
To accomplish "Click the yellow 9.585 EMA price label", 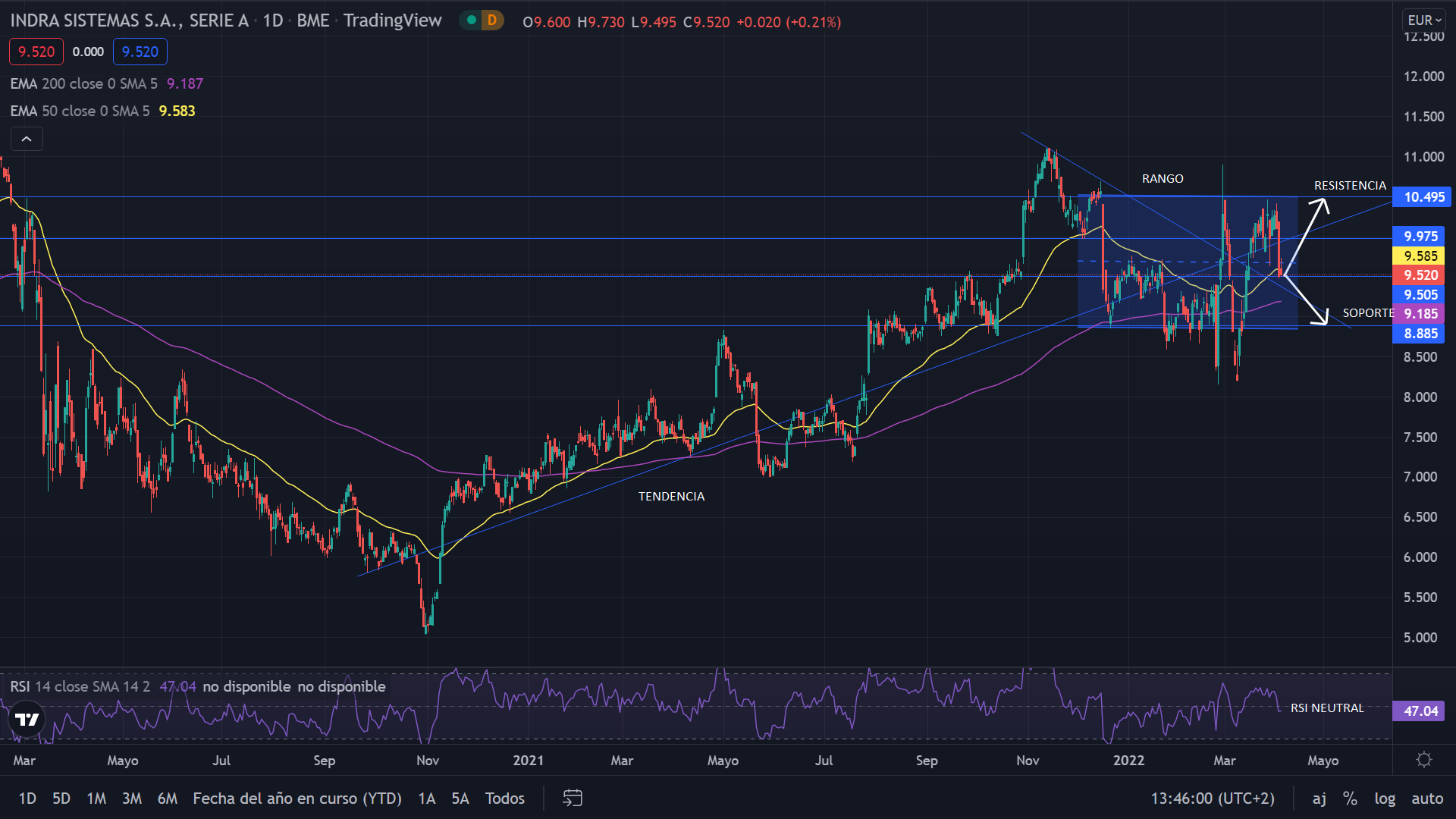I will point(1420,256).
